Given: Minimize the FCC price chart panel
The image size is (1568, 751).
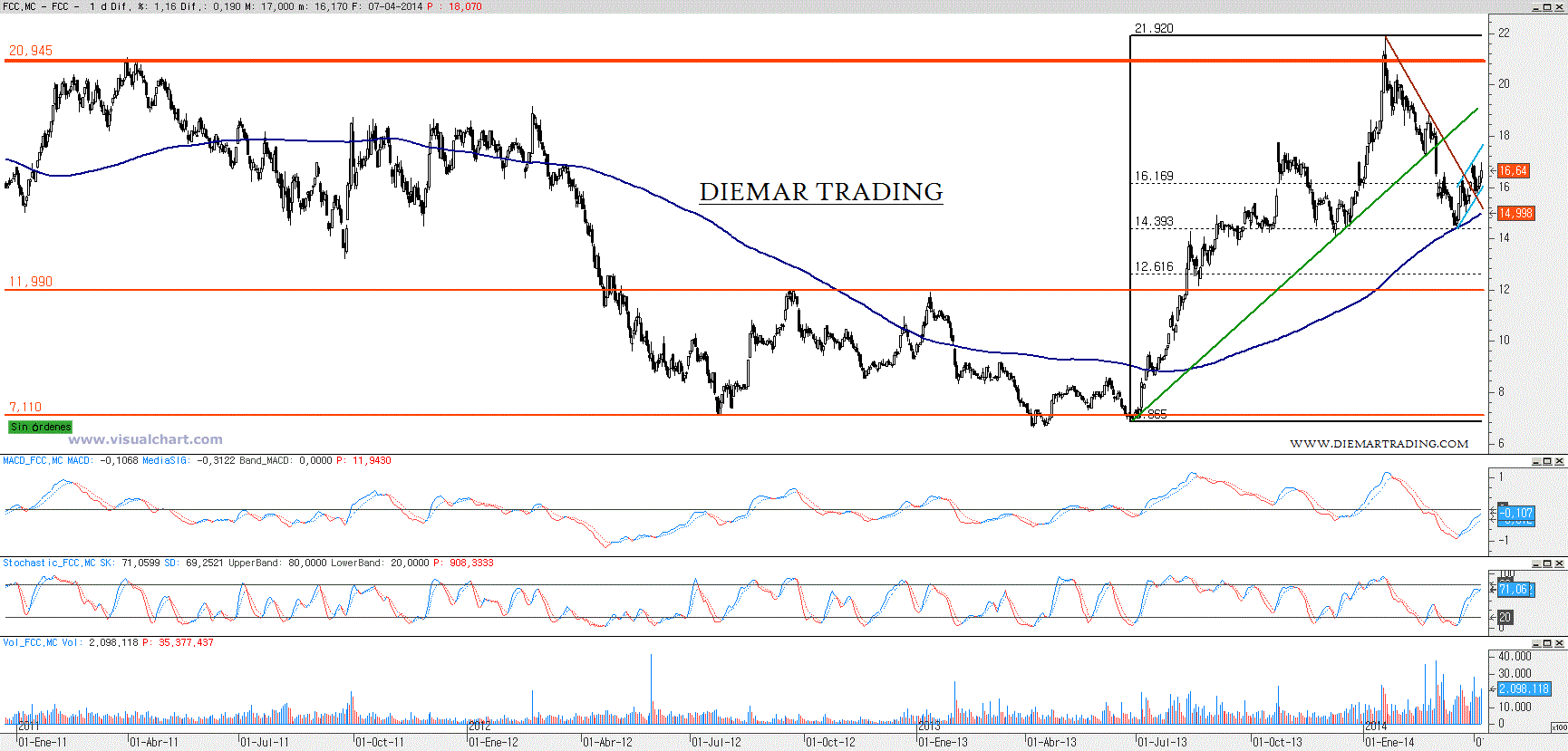Looking at the screenshot, I should [1536, 7].
